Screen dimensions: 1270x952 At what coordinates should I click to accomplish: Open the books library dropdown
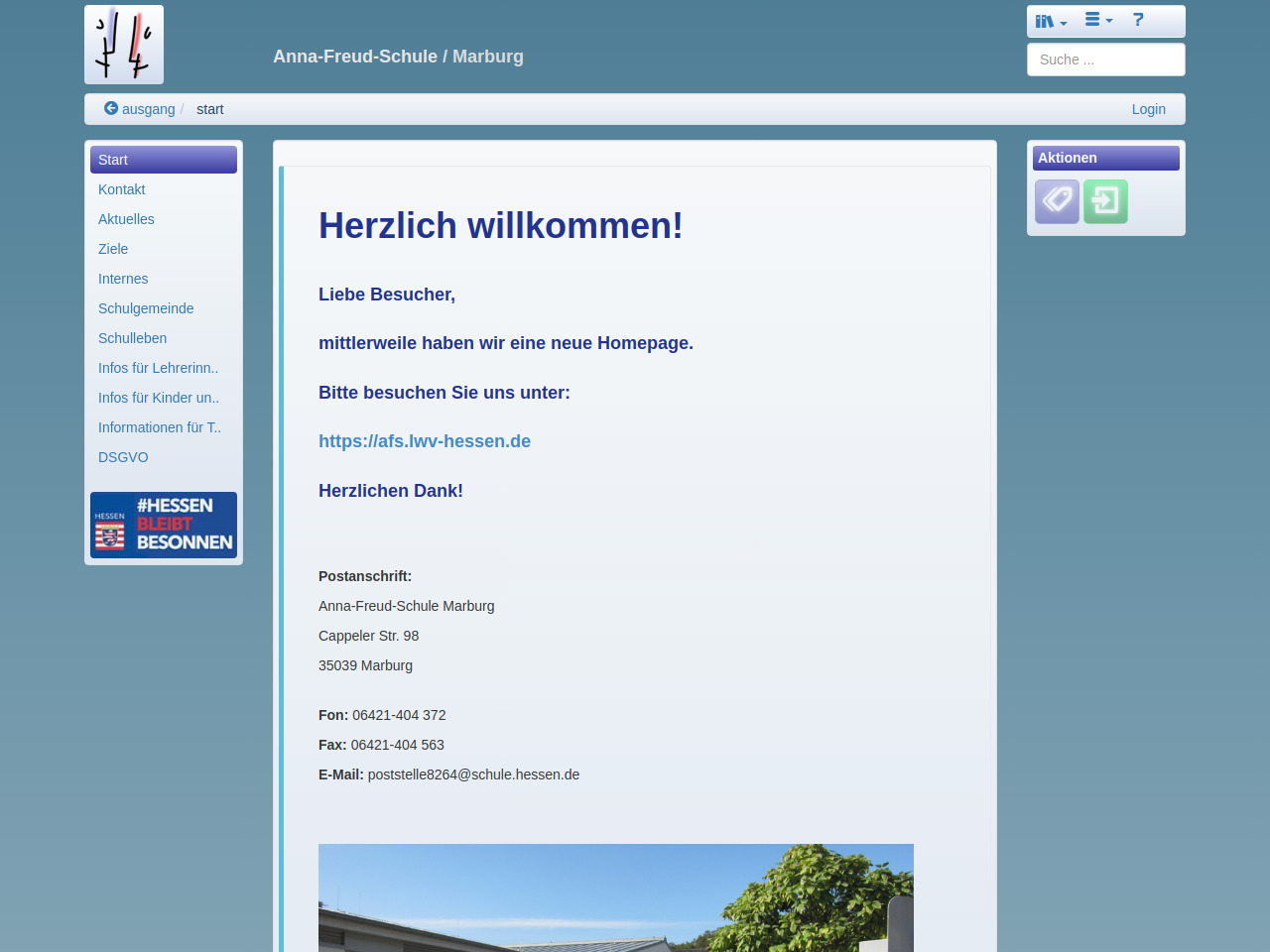pyautogui.click(x=1050, y=21)
